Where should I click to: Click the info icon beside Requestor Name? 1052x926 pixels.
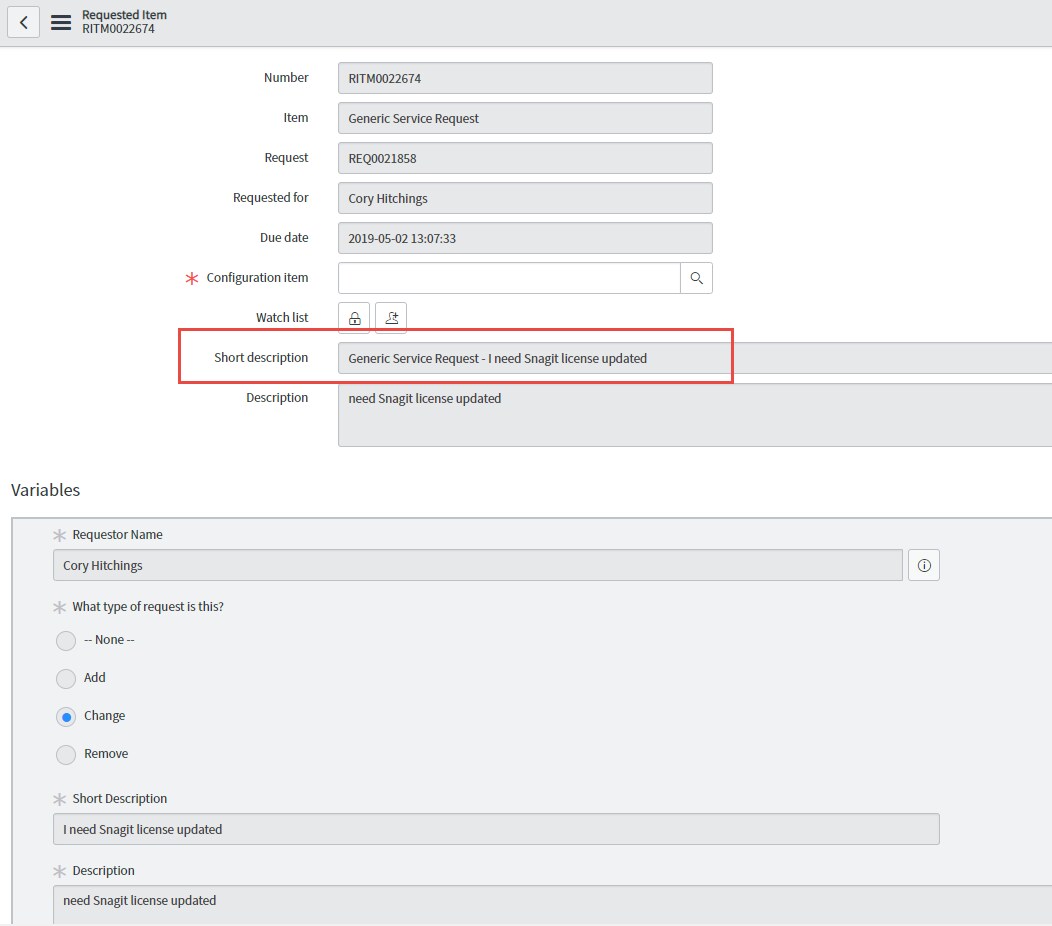[x=923, y=565]
